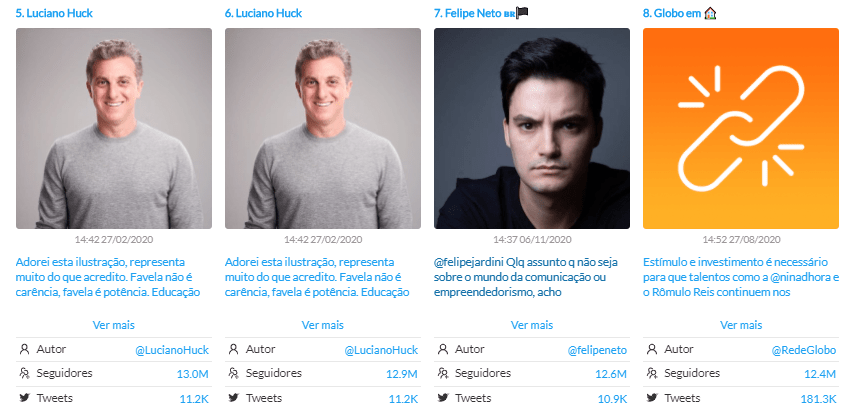Open tweet text beginning Estímulo e investimento
This screenshot has height=416, width=860.
pos(741,277)
